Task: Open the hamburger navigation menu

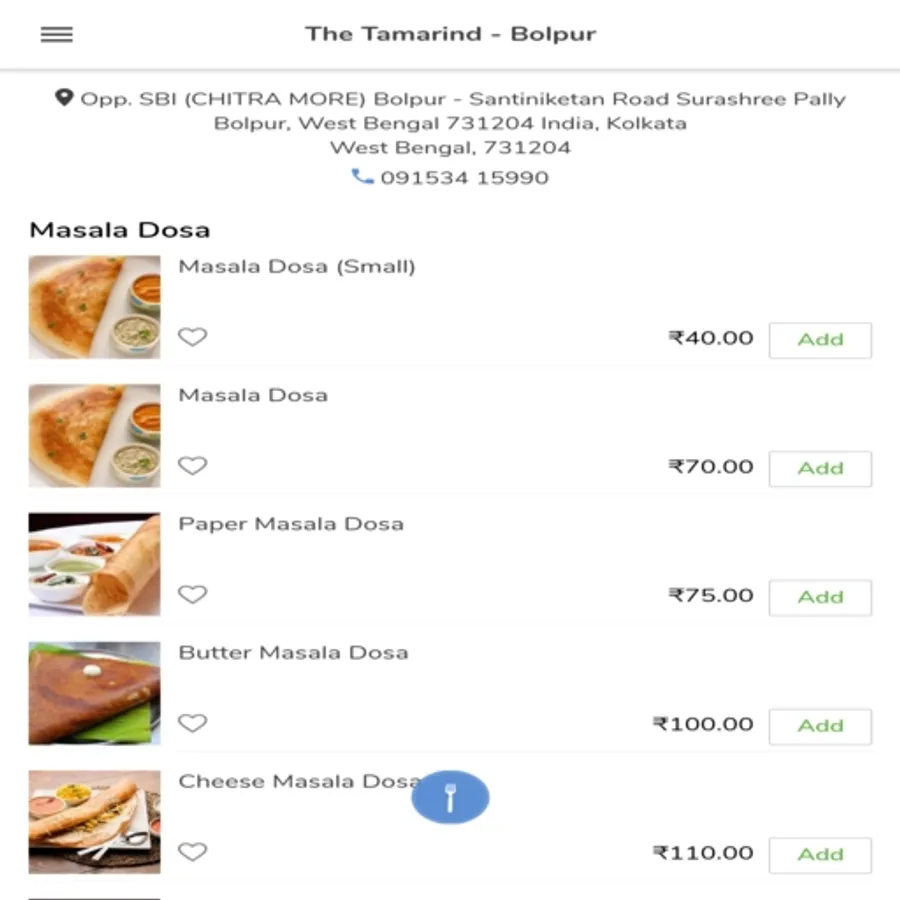Action: (56, 34)
